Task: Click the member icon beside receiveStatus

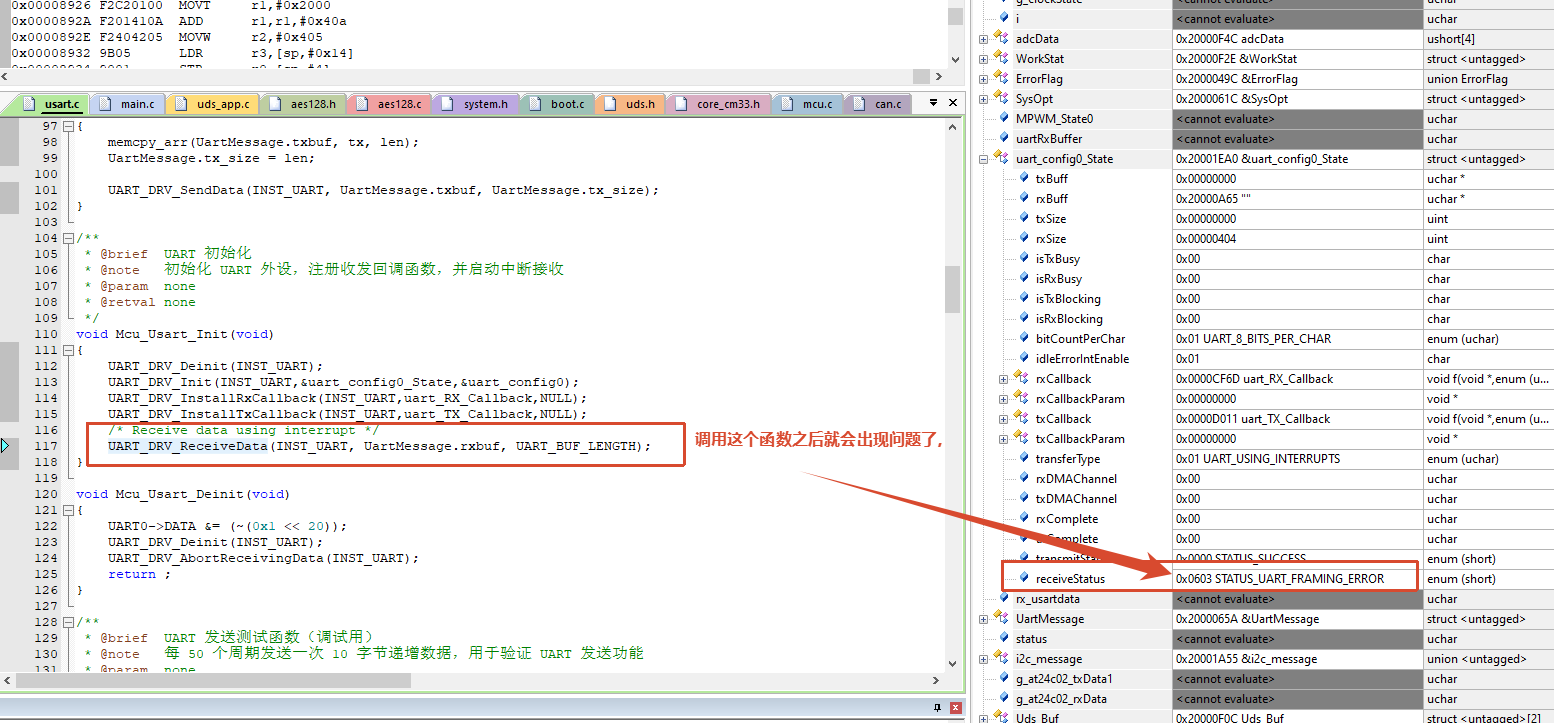Action: pyautogui.click(x=1024, y=578)
